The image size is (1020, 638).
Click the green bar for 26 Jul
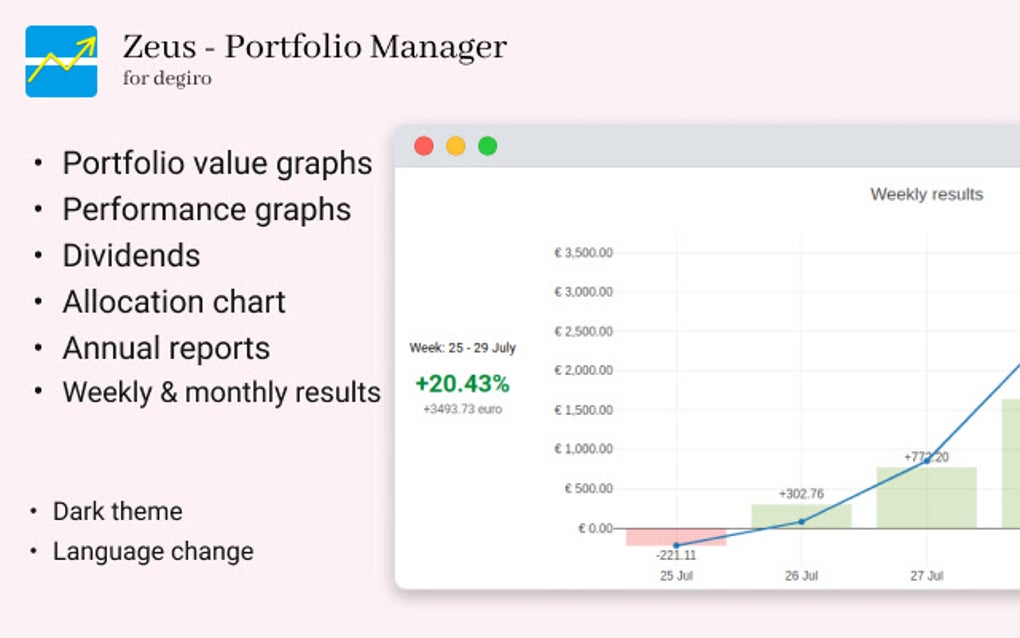pos(801,516)
